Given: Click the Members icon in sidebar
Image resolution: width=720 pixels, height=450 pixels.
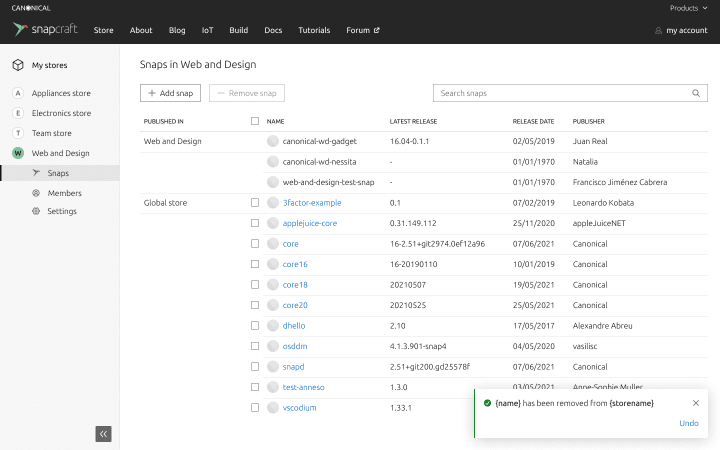Looking at the screenshot, I should (36, 193).
